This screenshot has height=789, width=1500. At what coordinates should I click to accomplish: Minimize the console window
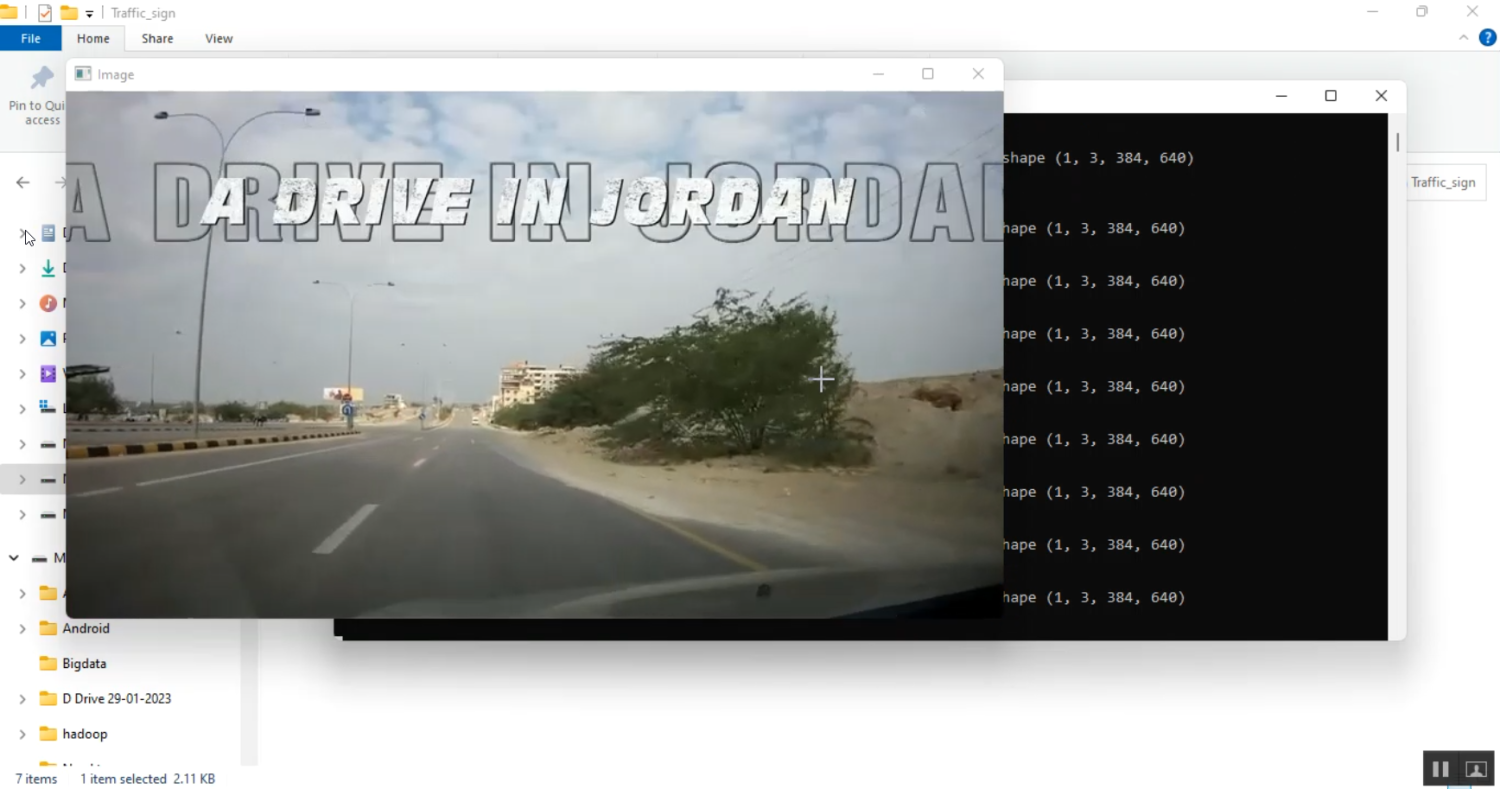1281,96
